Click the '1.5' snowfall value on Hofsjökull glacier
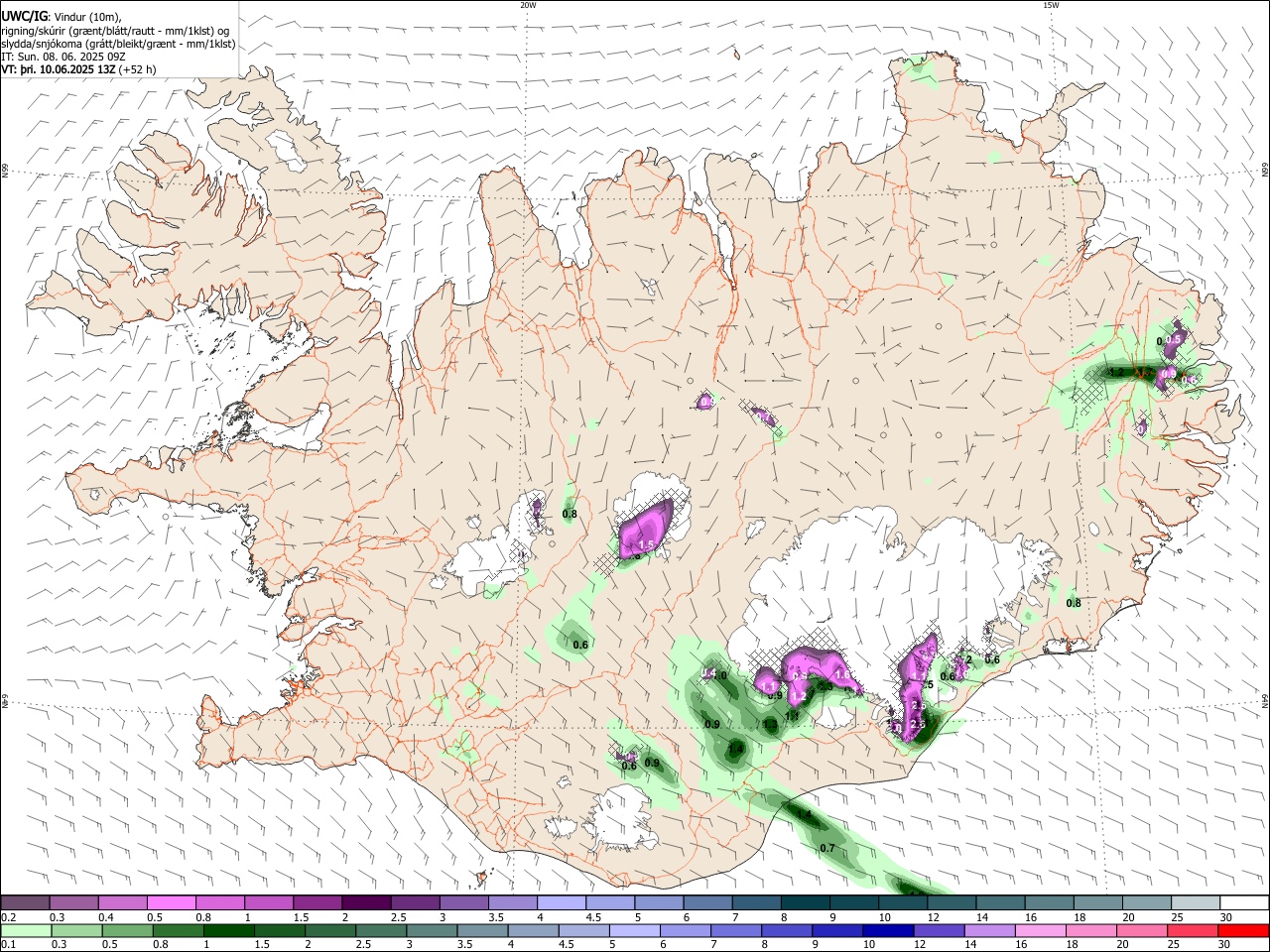 tap(646, 545)
